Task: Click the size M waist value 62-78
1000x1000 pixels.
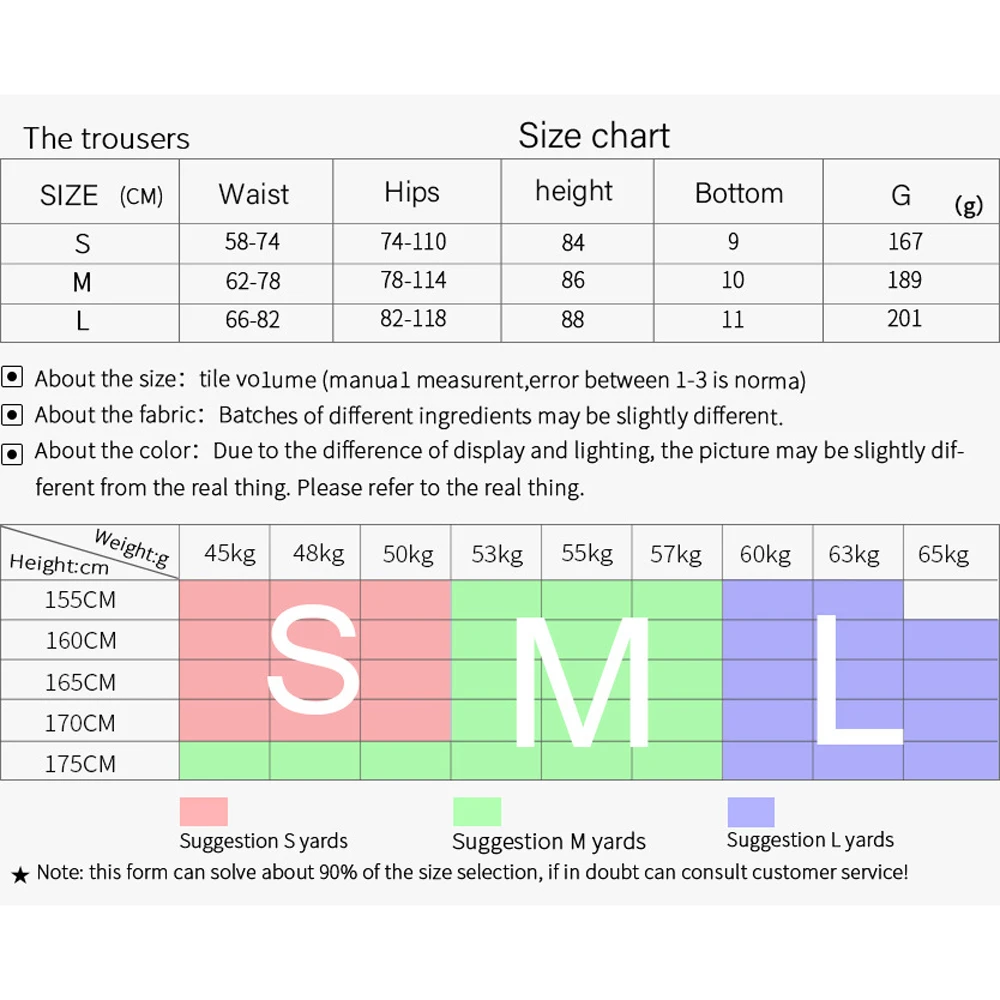Action: coord(253,281)
